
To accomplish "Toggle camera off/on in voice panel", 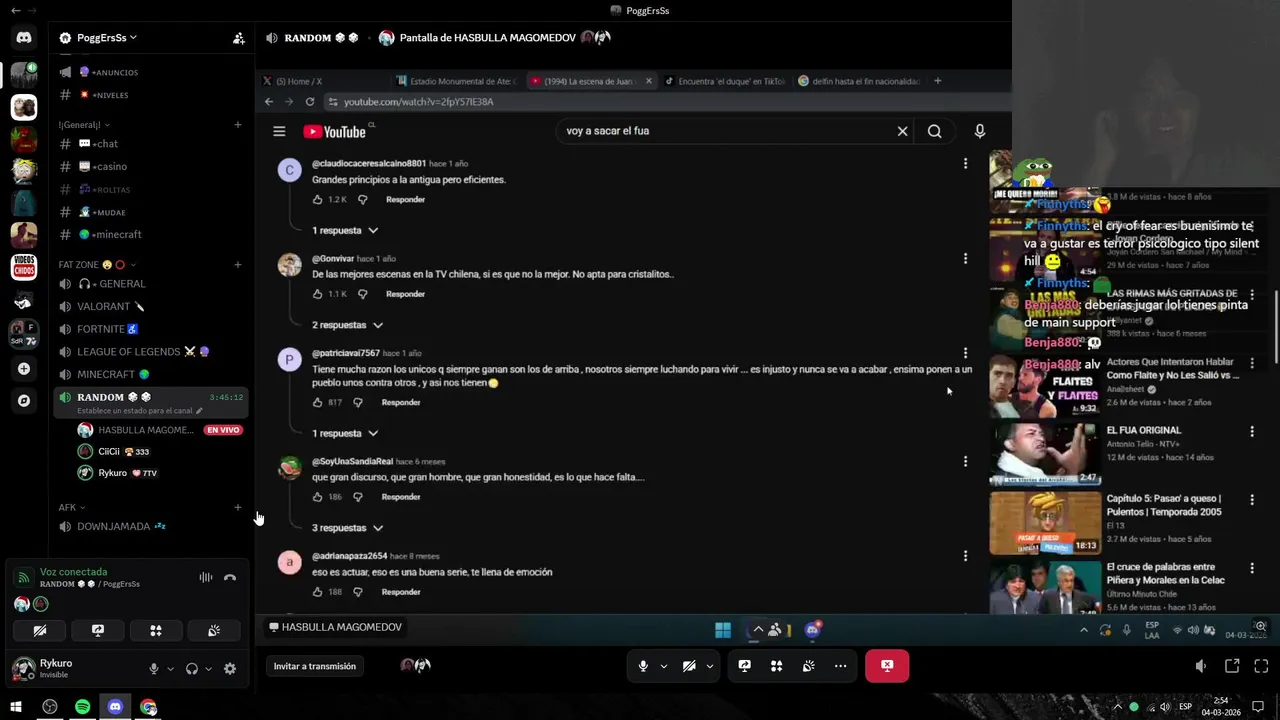I will click(40, 631).
